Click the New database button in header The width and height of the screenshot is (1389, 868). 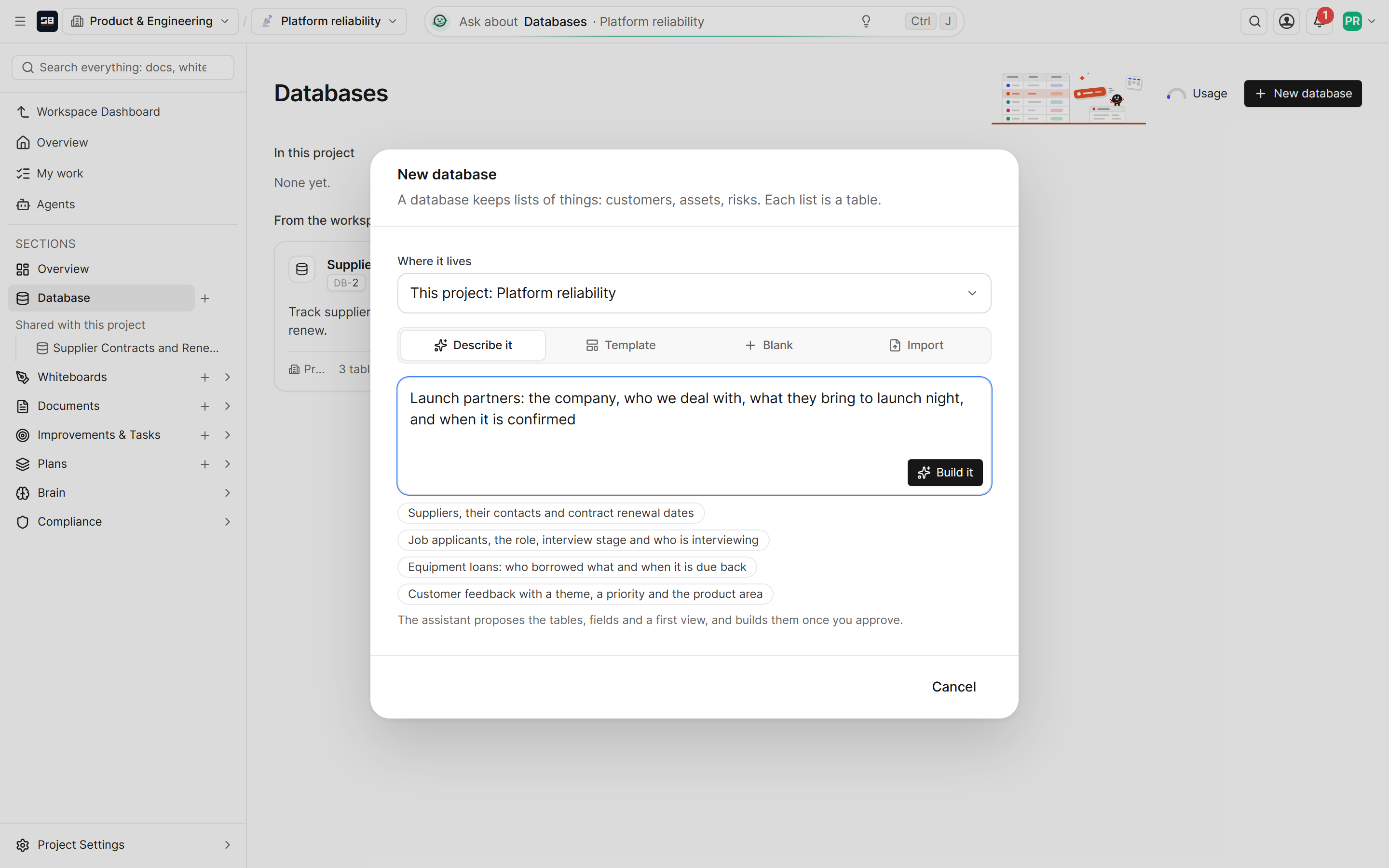coord(1303,94)
